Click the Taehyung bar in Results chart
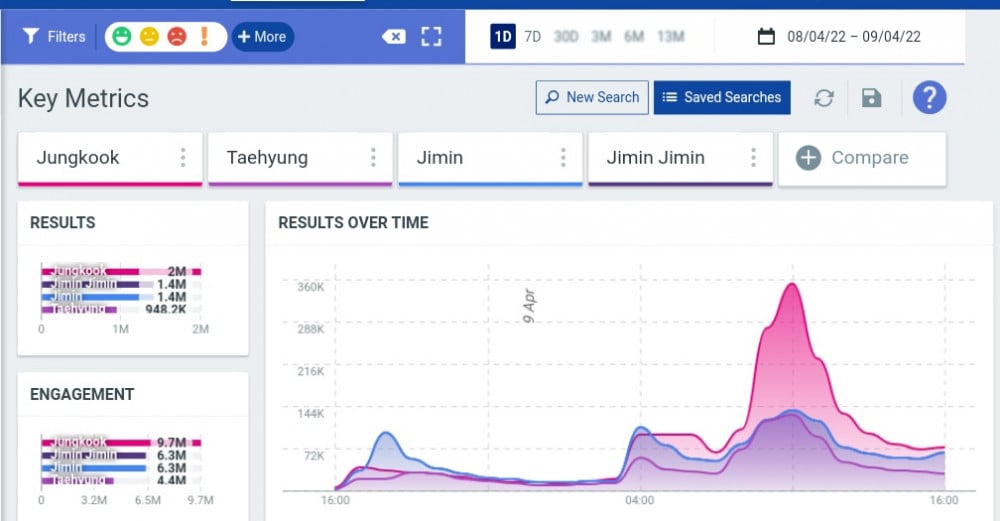The image size is (1000, 521). pos(79,309)
